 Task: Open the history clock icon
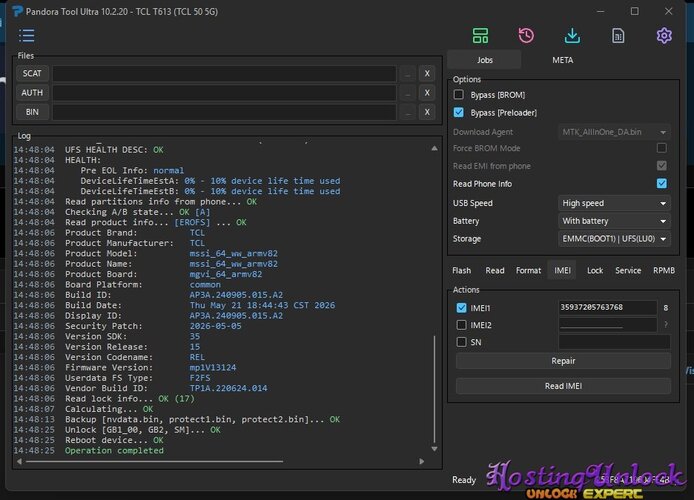tap(526, 35)
